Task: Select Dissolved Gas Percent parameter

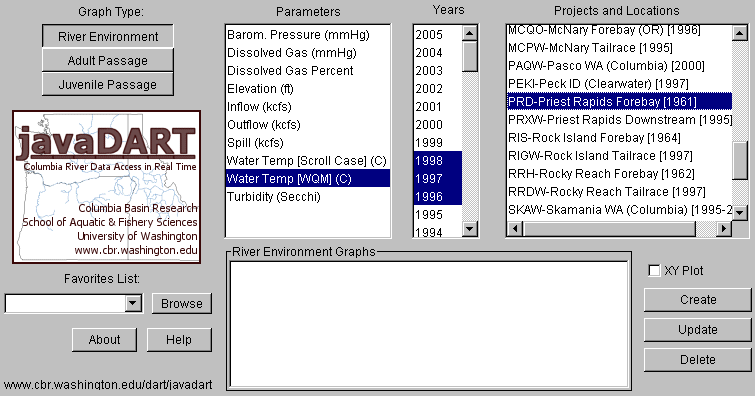Action: (x=308, y=71)
